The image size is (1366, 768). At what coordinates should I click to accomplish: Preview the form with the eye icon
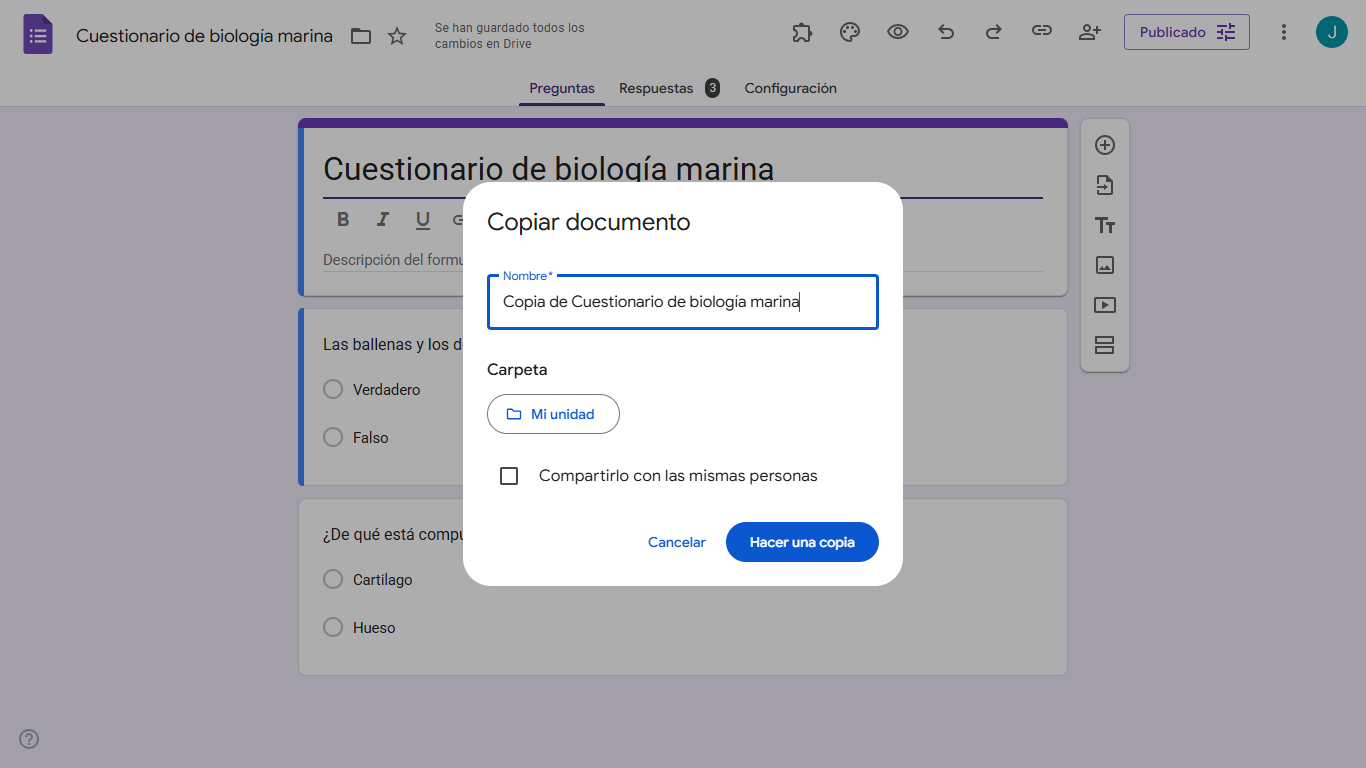tap(898, 32)
